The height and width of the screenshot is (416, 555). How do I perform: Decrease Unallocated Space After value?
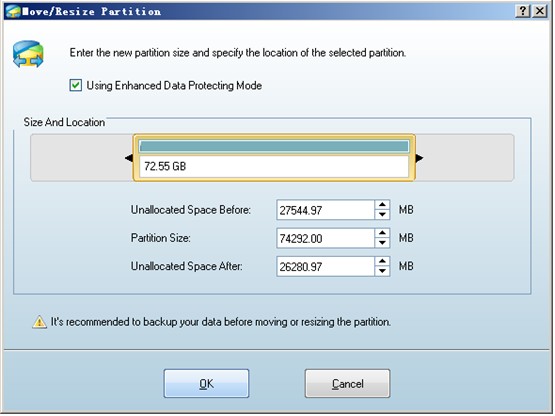tap(382, 271)
